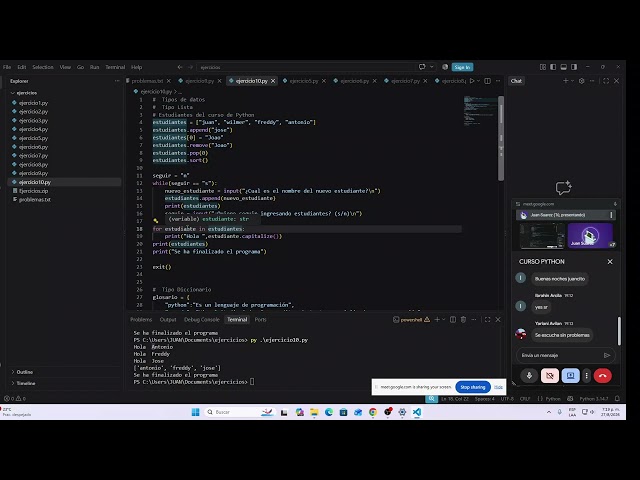Image resolution: width=640 pixels, height=480 pixels.
Task: Toggle the bottom panel visibility
Action: tap(564, 67)
